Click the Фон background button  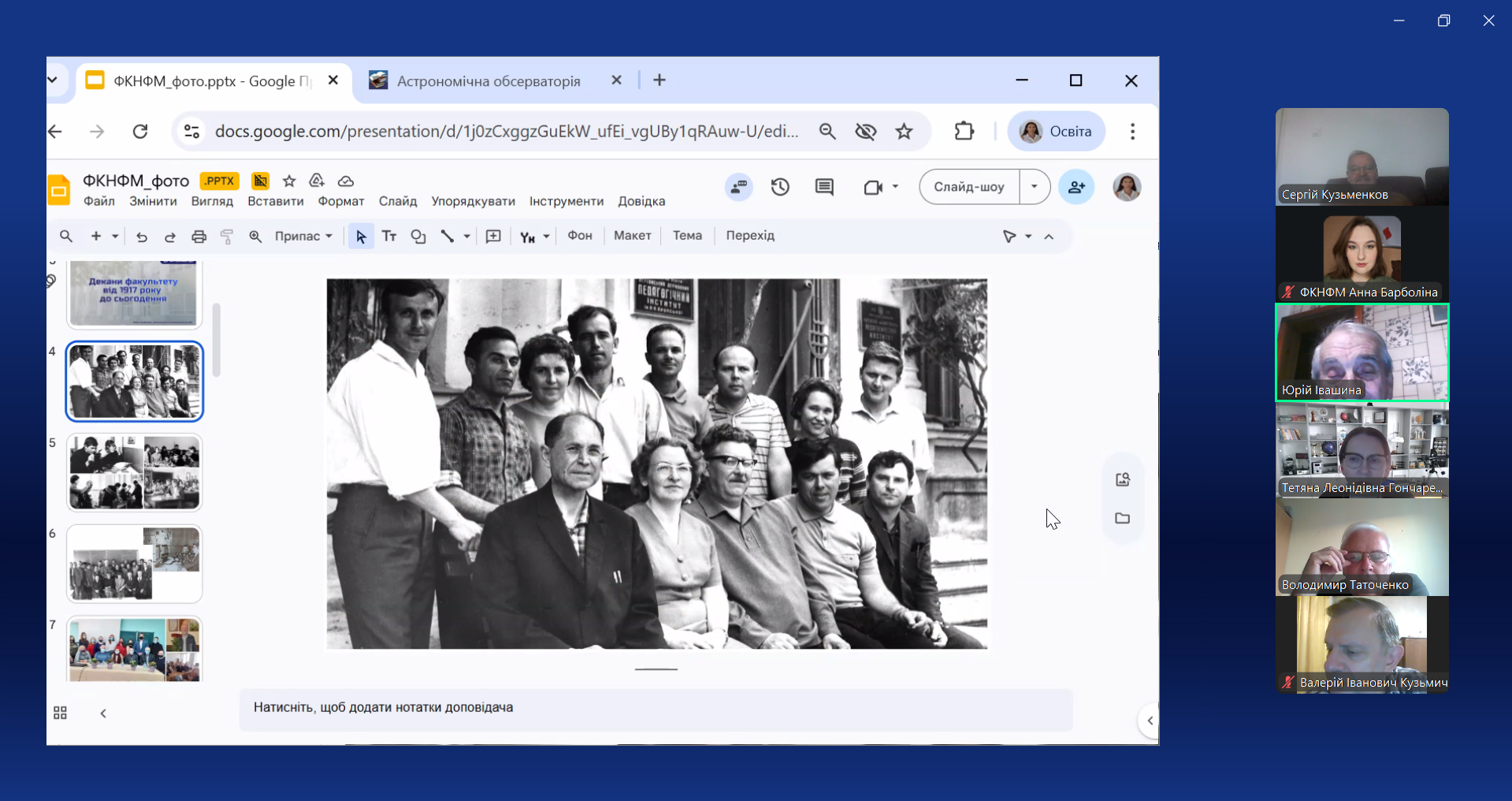pos(580,236)
